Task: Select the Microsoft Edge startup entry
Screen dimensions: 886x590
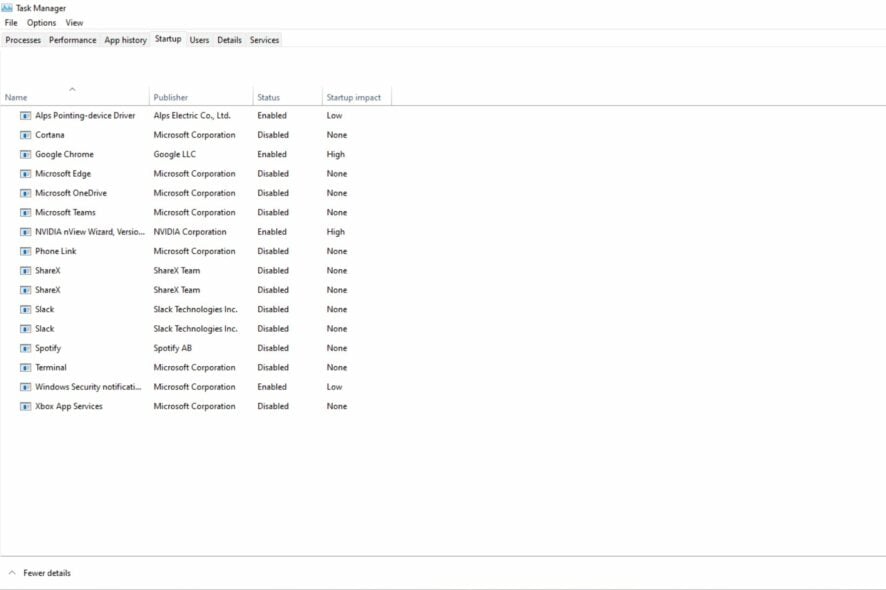Action: coord(63,174)
